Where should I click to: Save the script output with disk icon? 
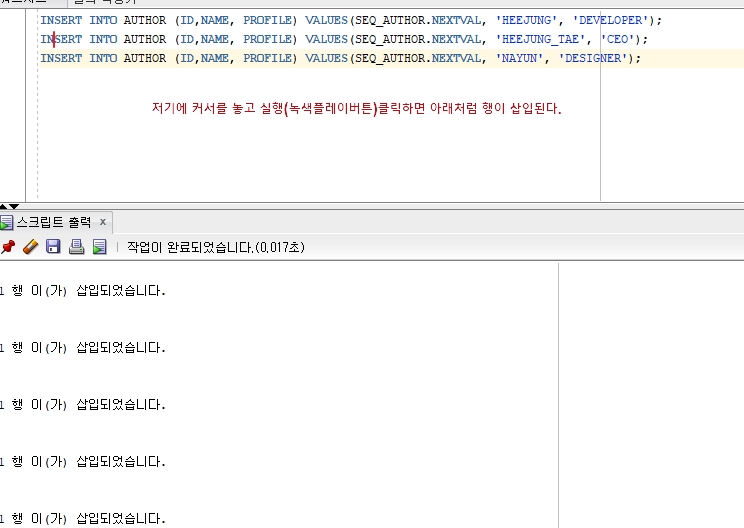pyautogui.click(x=53, y=246)
